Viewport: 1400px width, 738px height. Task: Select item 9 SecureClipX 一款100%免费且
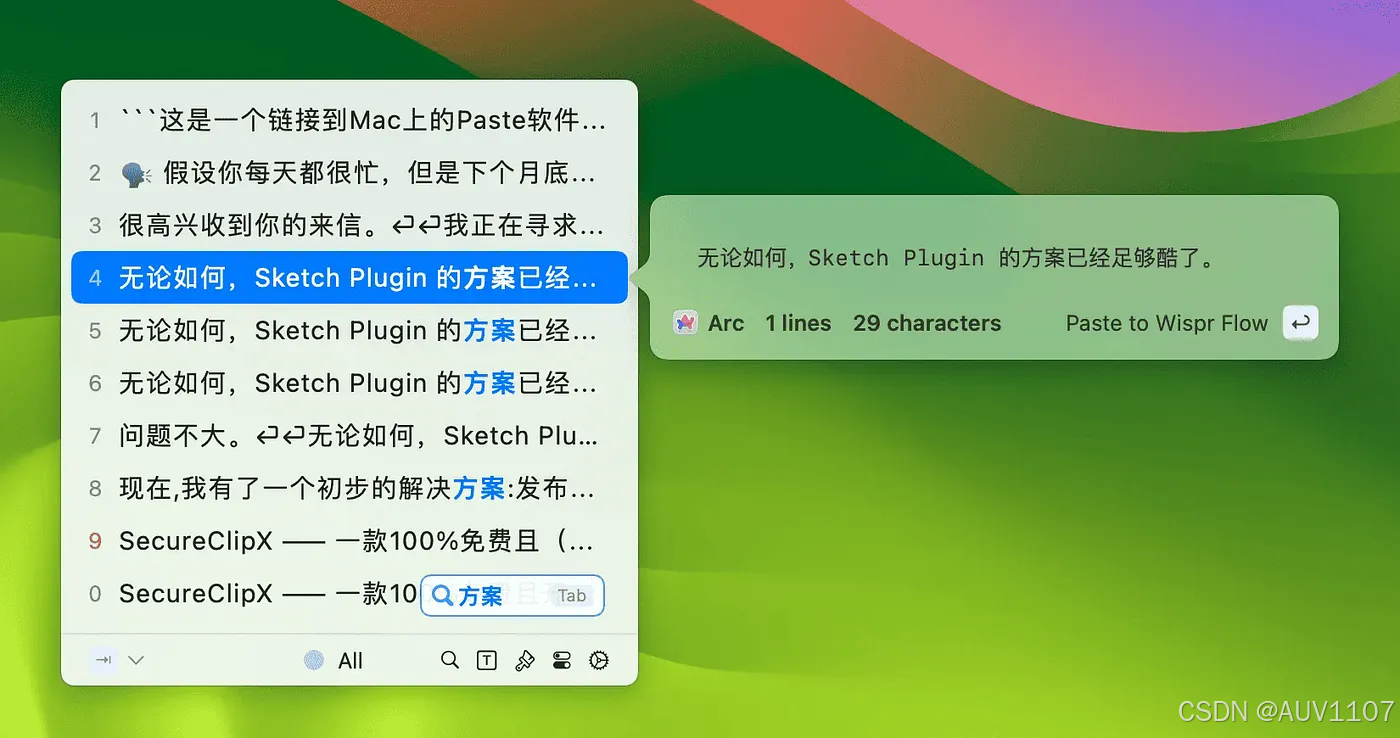349,541
